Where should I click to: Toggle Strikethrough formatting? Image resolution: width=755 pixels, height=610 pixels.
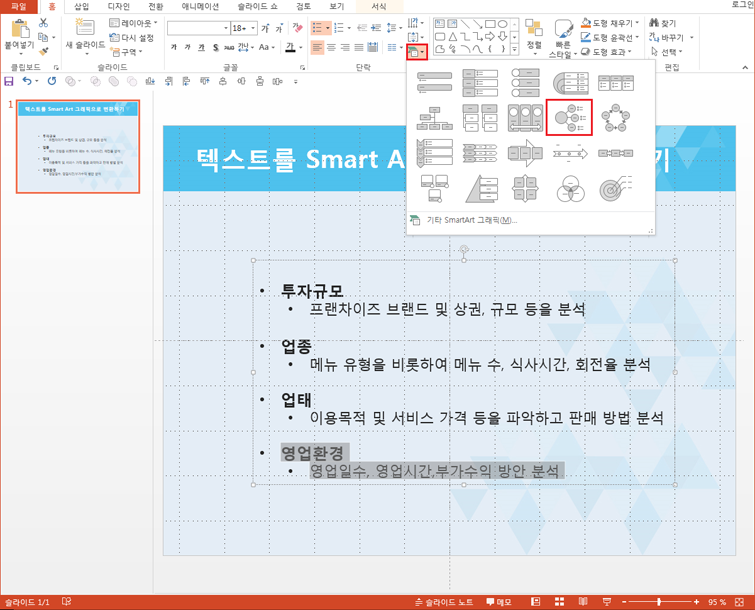point(229,47)
